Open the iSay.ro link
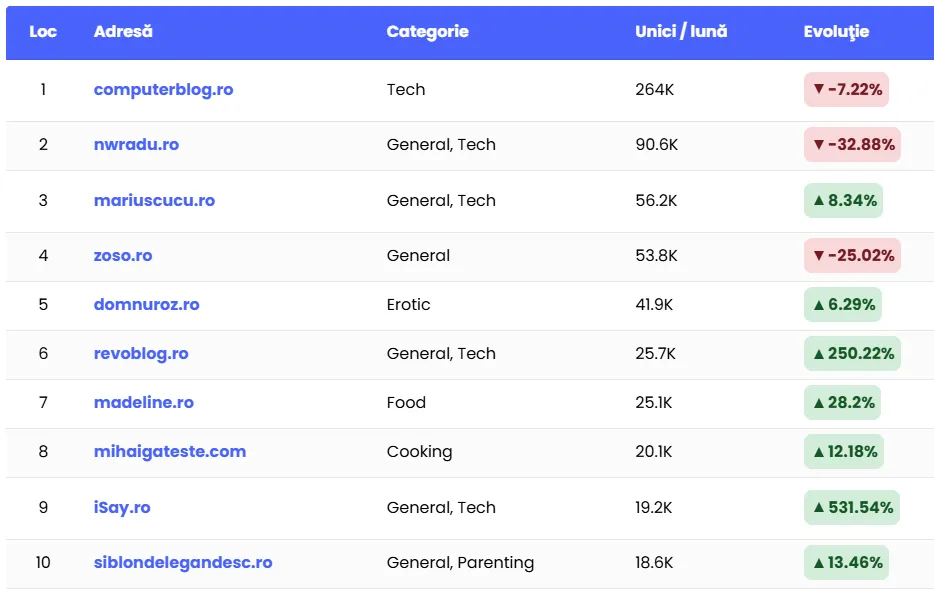Screen dimensions: 934x590 pyautogui.click(x=122, y=507)
